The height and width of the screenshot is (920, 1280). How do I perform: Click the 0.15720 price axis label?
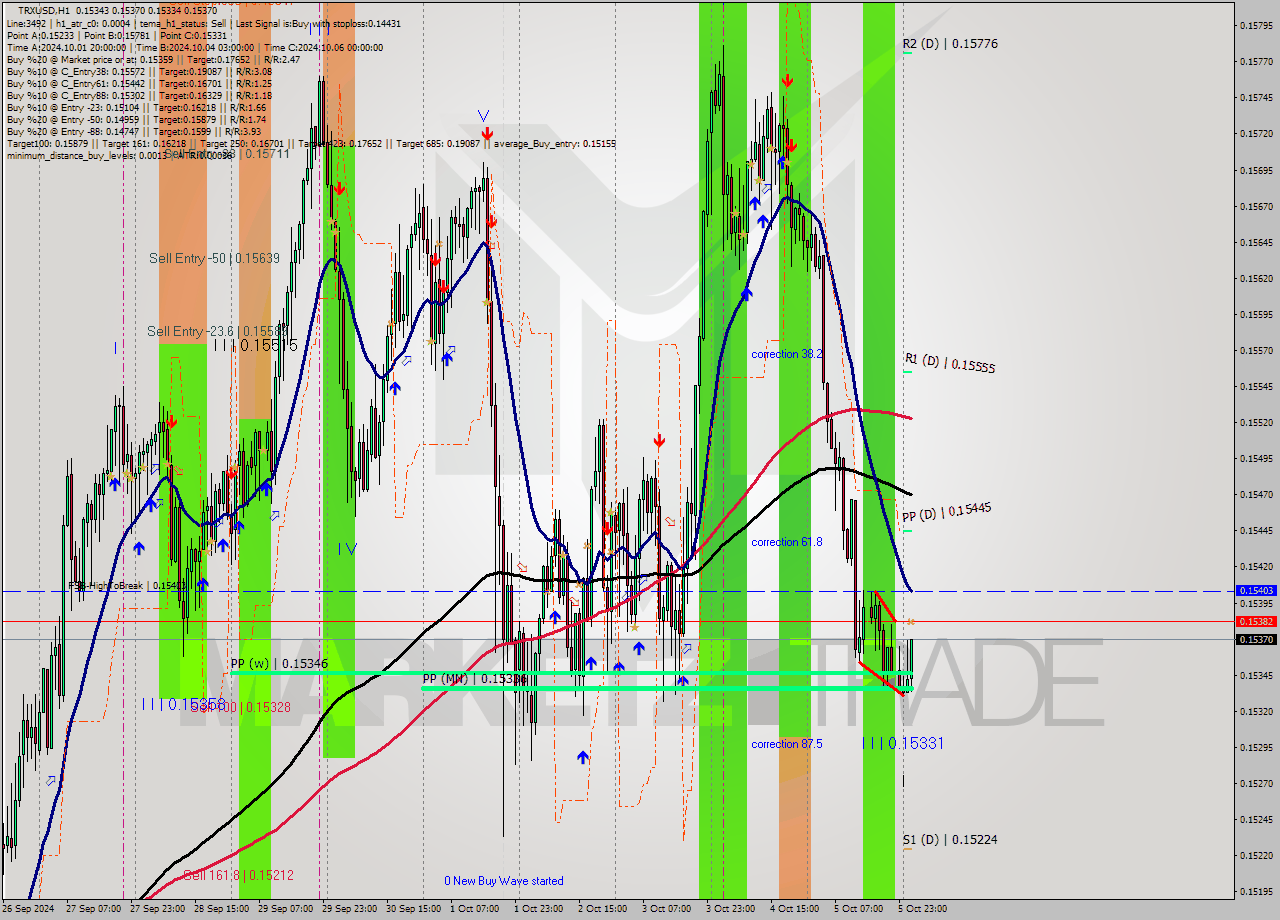pyautogui.click(x=1256, y=133)
